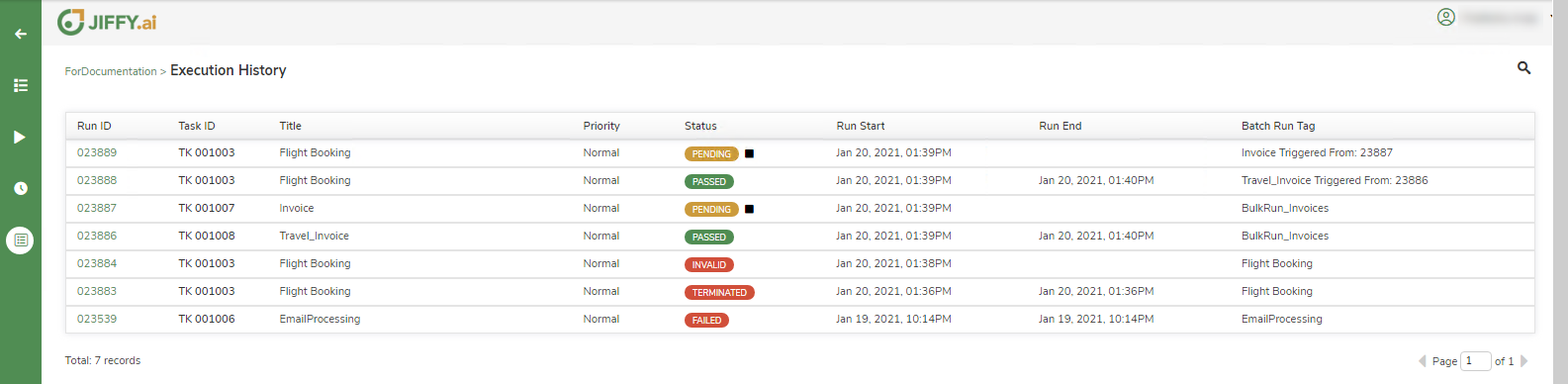Click the ForDocumentation breadcrumb link
The height and width of the screenshot is (384, 1568).
tap(111, 71)
